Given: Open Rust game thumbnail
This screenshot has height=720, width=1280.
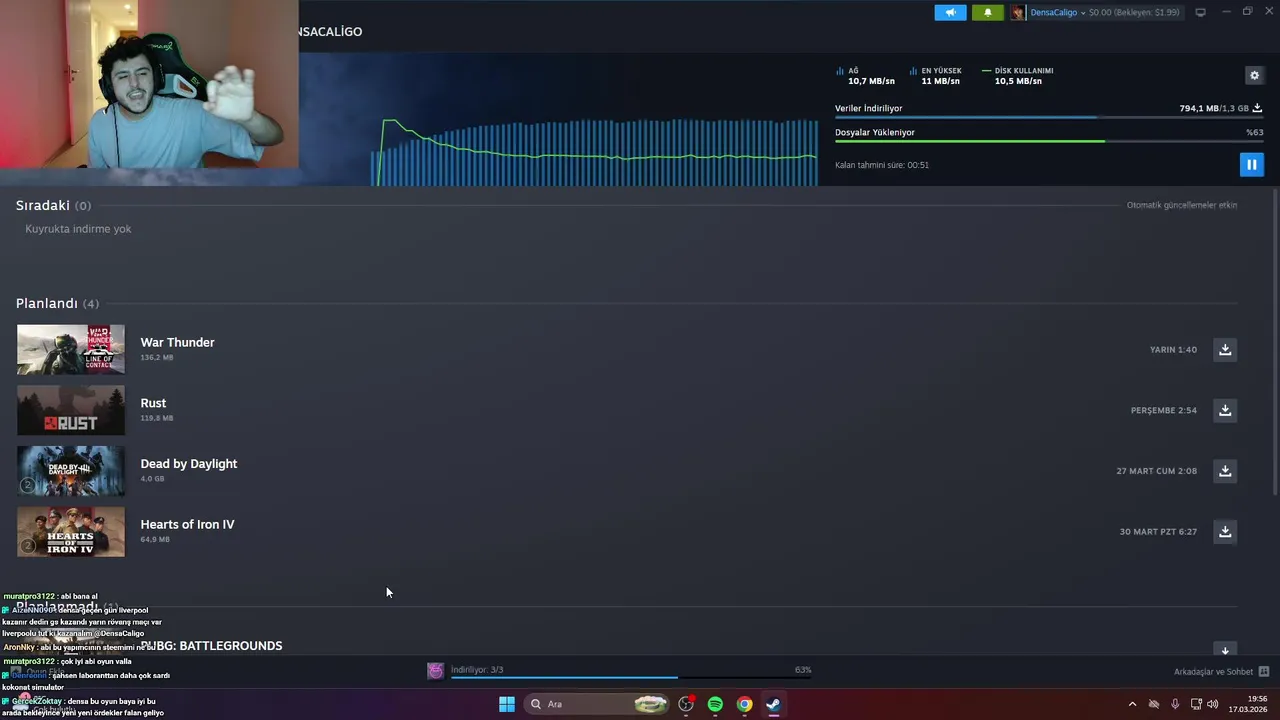Looking at the screenshot, I should (71, 410).
